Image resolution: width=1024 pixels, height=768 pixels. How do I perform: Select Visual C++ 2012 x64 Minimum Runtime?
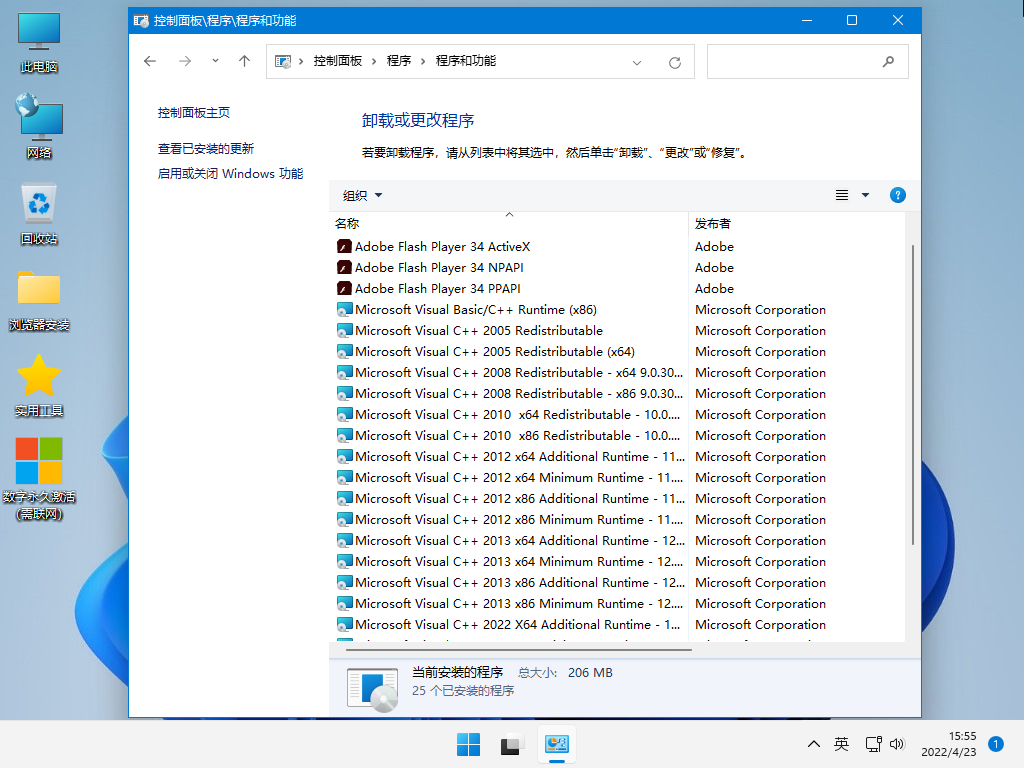509,477
